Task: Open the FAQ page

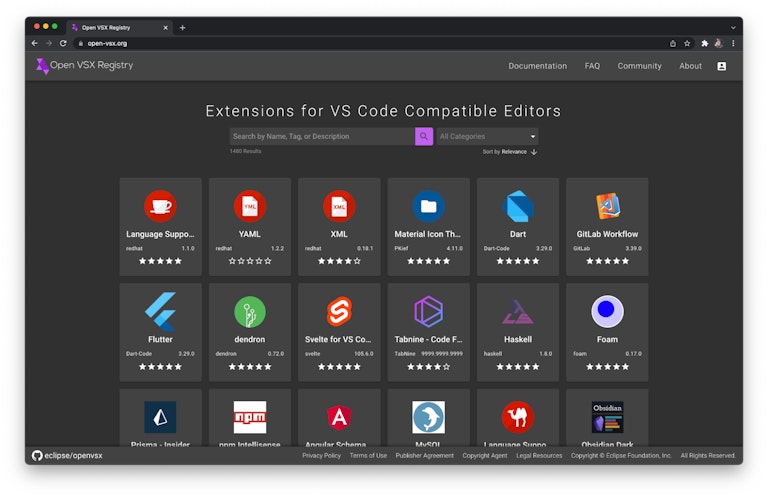Action: click(x=592, y=66)
